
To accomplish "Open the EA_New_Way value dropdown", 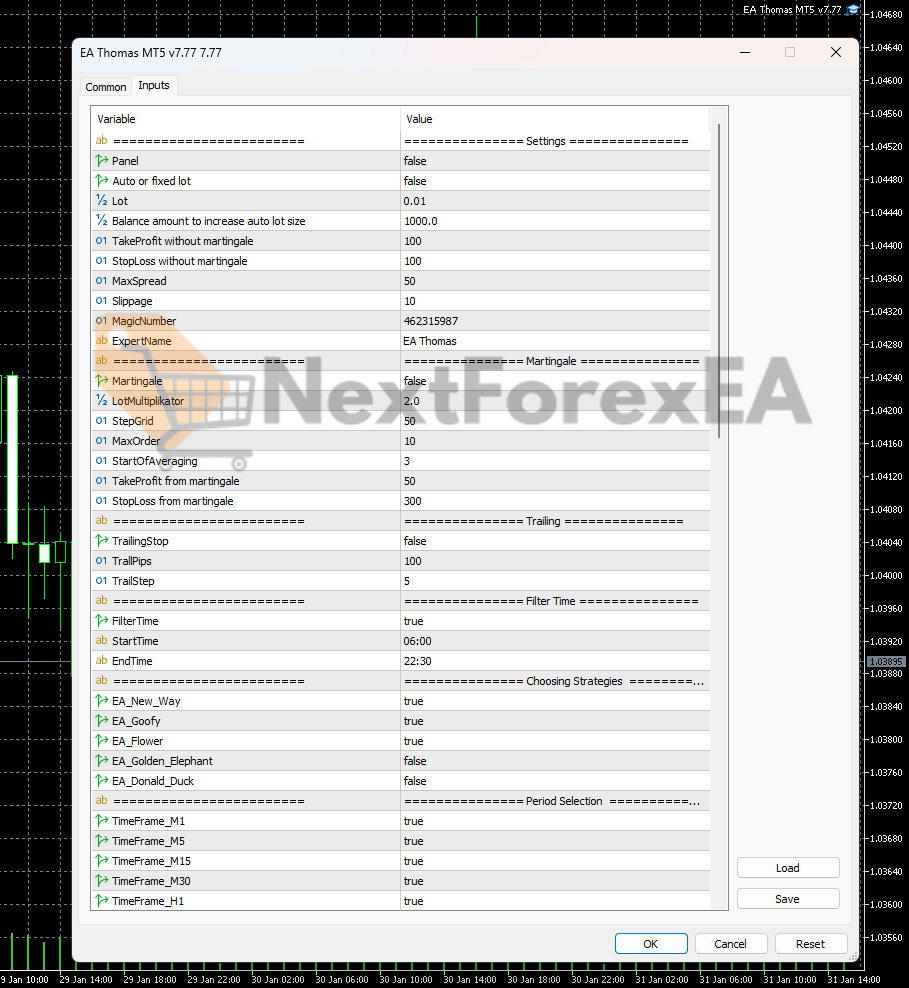I will tap(554, 701).
